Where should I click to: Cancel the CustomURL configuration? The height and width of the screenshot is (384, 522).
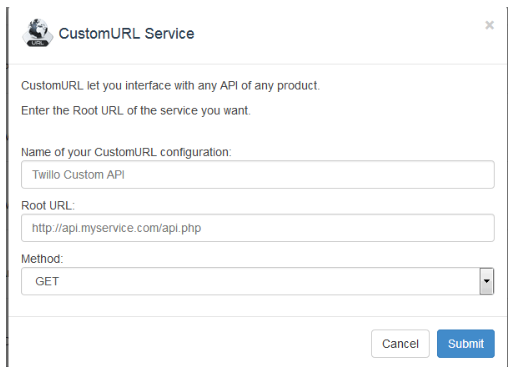click(x=400, y=344)
